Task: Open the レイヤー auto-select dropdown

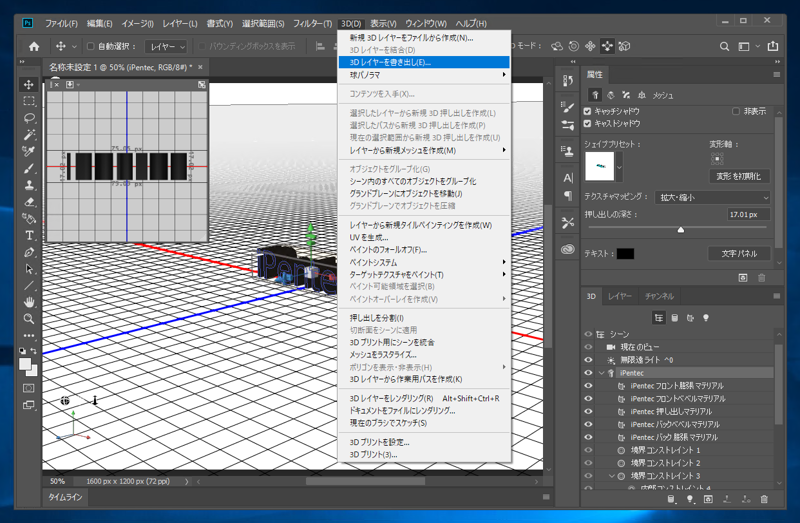Action: coord(166,46)
